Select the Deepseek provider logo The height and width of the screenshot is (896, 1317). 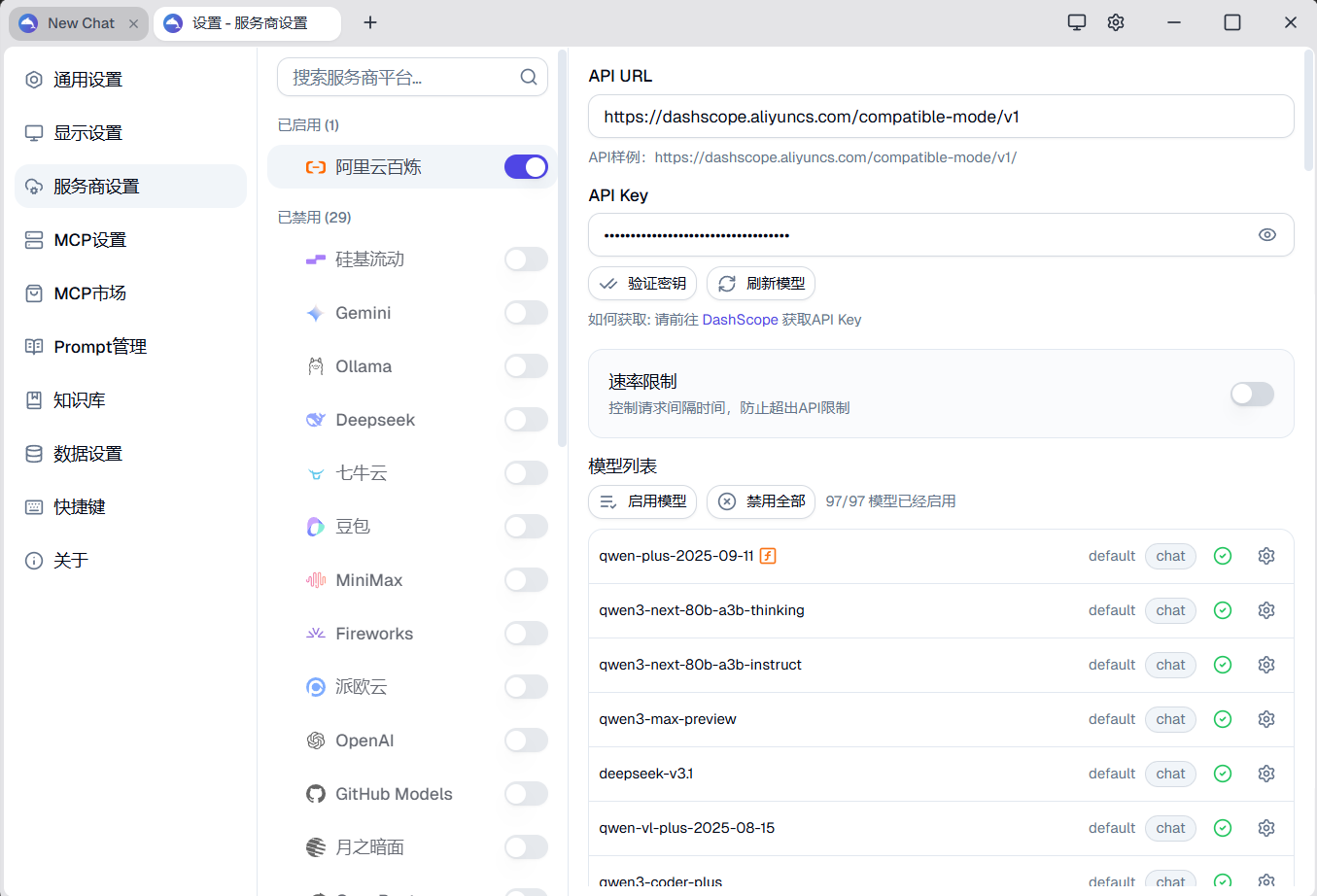(315, 419)
